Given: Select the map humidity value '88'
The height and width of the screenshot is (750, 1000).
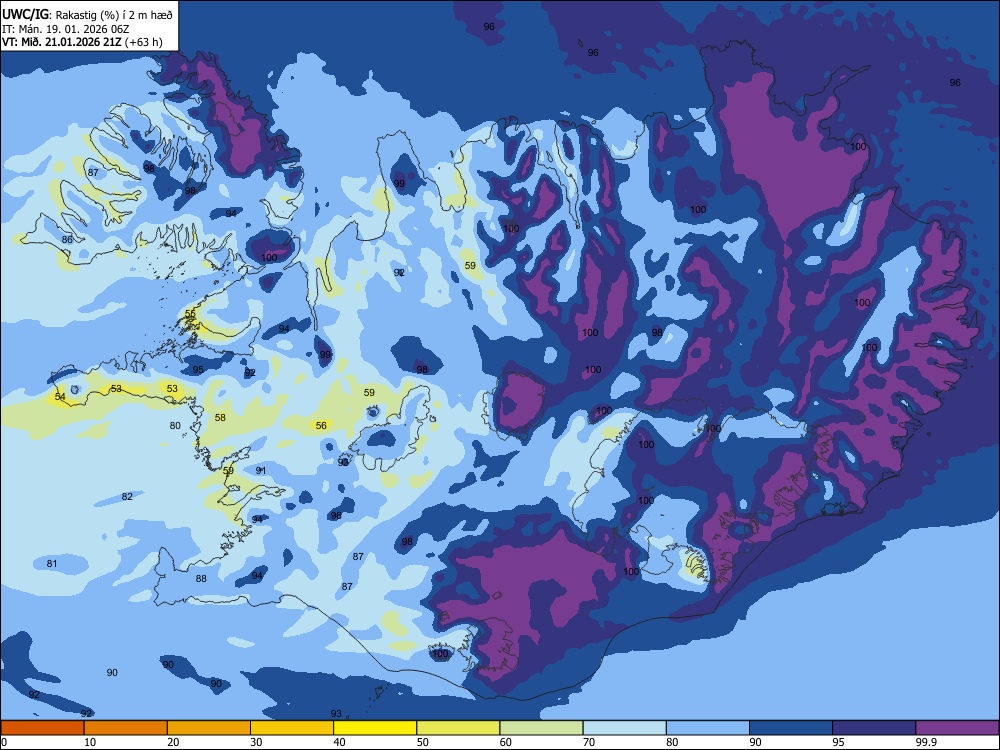Looking at the screenshot, I should (201, 579).
